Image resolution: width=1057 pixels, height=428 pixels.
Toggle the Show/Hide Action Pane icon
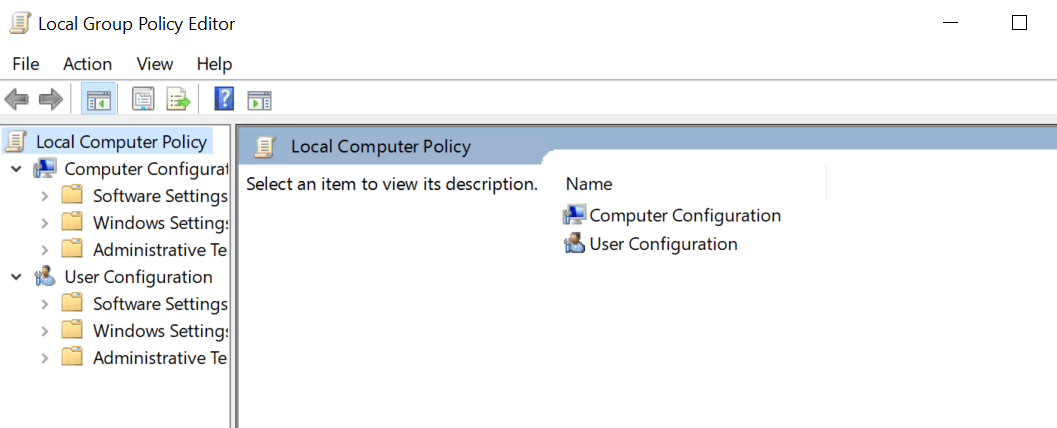click(260, 100)
